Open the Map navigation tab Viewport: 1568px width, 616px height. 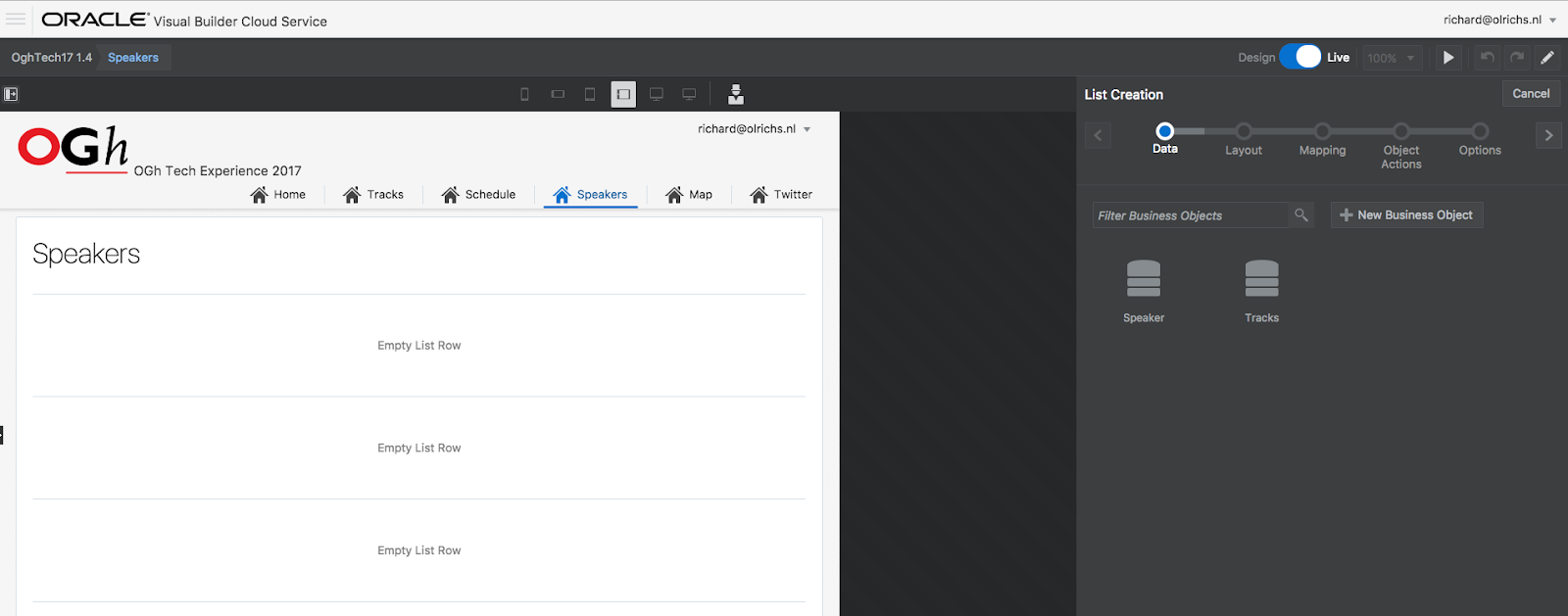689,195
